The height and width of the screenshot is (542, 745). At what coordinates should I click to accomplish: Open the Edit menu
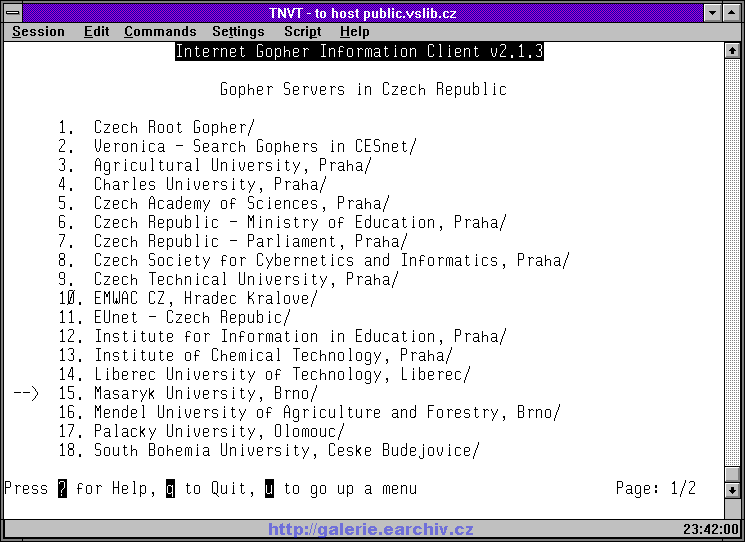(x=96, y=32)
